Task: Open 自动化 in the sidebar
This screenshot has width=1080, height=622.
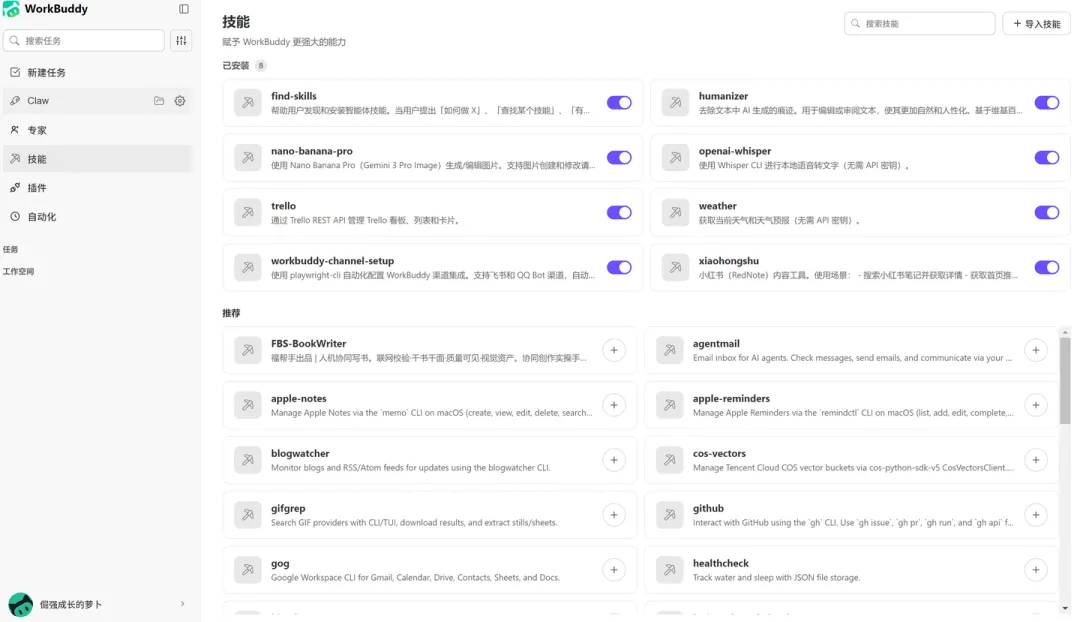Action: click(x=97, y=217)
